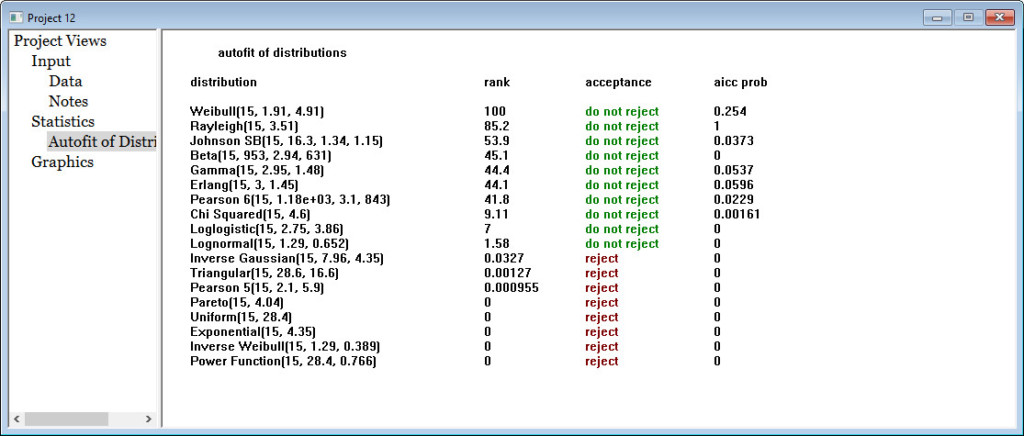1024x436 pixels.
Task: Open the Data view
Action: 65,82
